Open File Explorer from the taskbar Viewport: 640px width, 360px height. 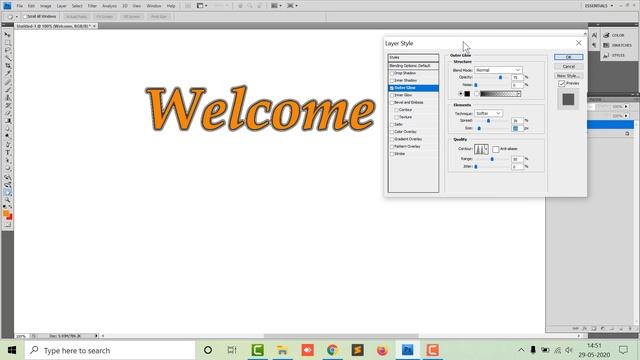pos(282,350)
